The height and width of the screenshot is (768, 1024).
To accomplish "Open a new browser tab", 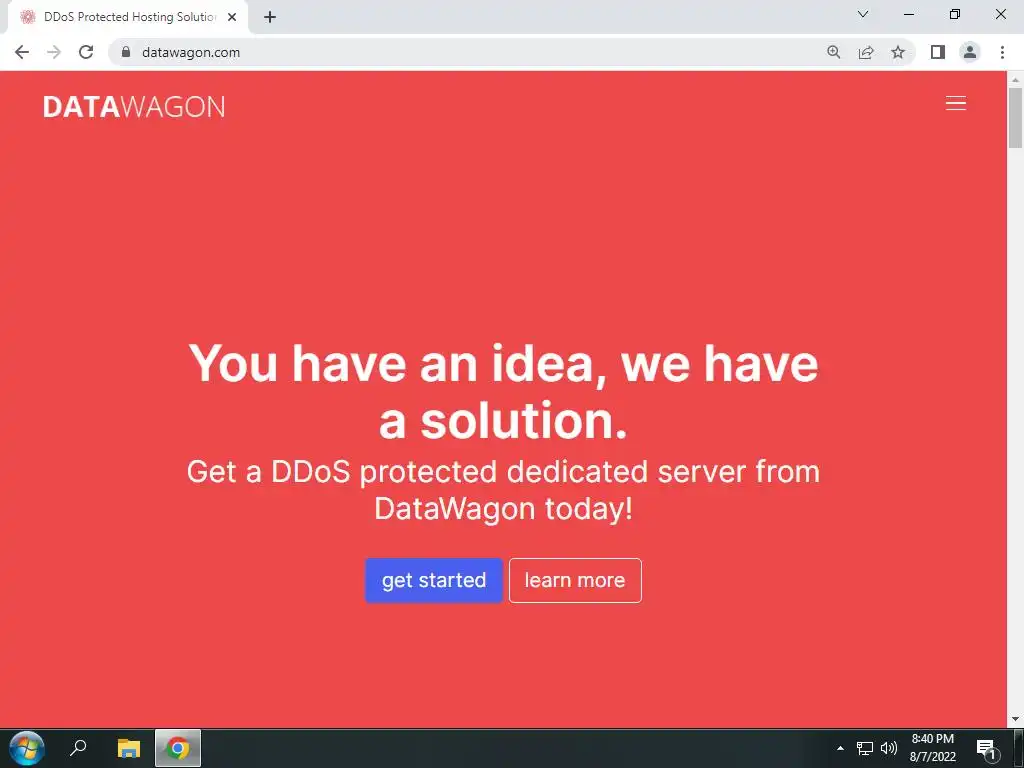I will click(270, 17).
